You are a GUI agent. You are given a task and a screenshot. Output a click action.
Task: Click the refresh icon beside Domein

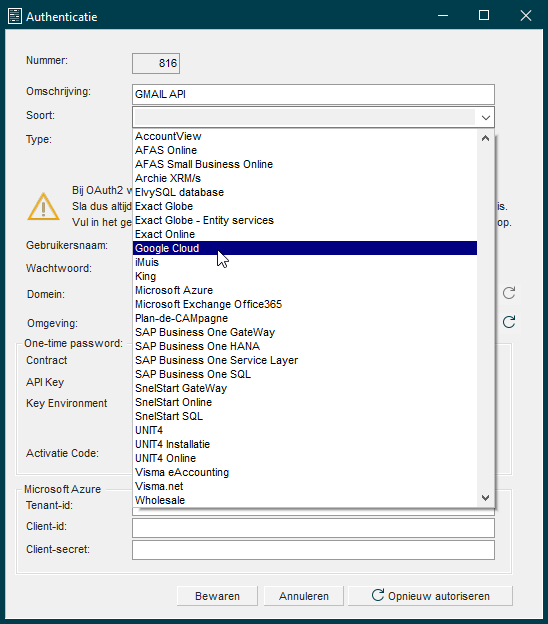coord(509,293)
